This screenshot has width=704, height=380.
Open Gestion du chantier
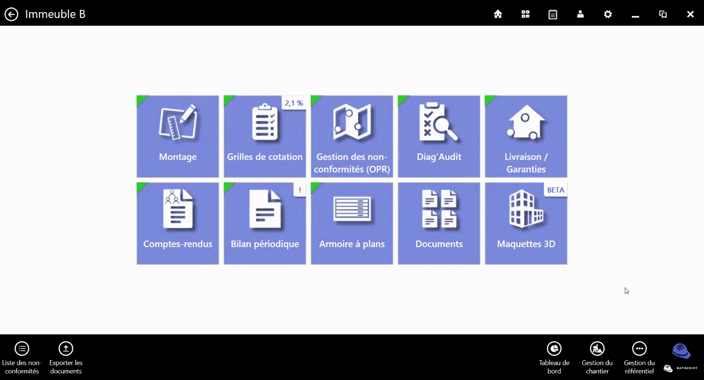[597, 358]
